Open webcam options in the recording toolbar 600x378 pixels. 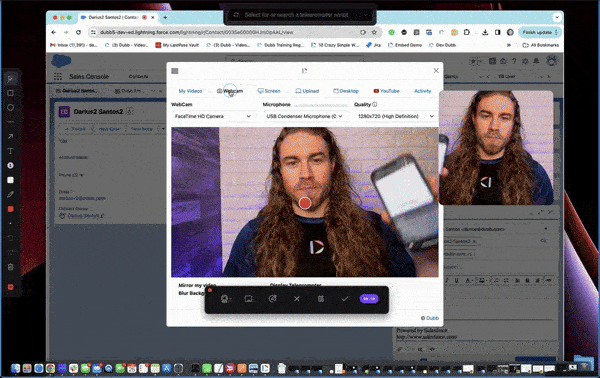coord(225,299)
